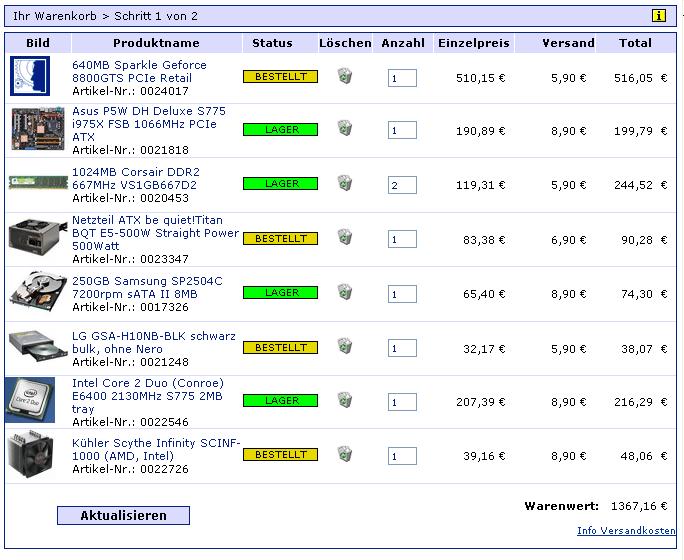Delete the LG GSA-H10NB-BLK drive
The width and height of the screenshot is (684, 560).
[x=345, y=346]
